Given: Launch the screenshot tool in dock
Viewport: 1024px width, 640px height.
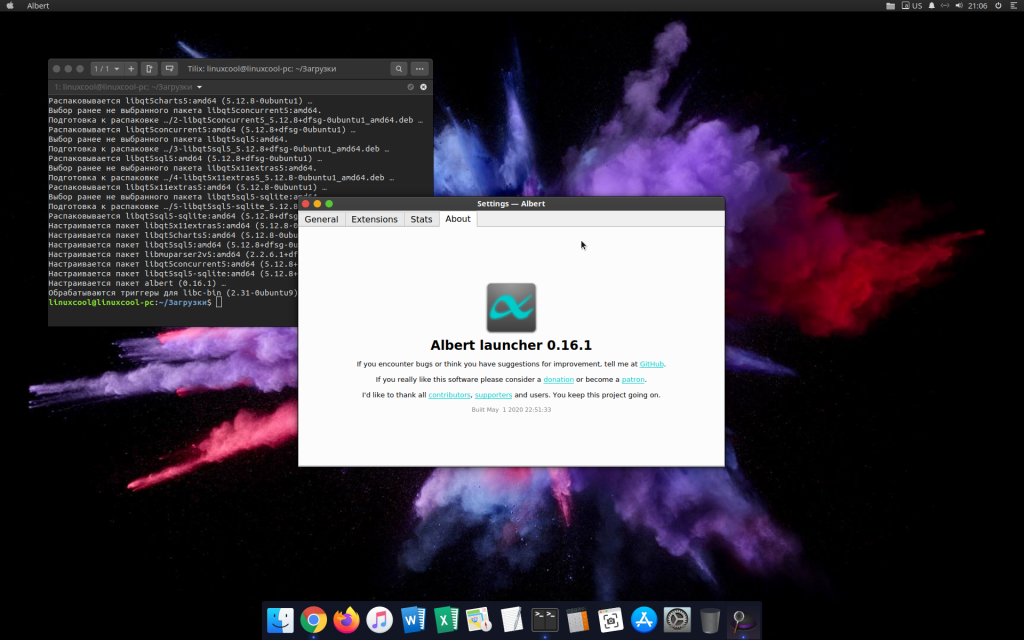Looking at the screenshot, I should [610, 620].
